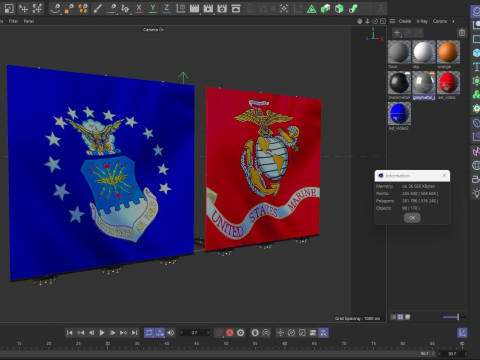
Task: Open the render settings clapperboard with gear
Action: pos(222,8)
